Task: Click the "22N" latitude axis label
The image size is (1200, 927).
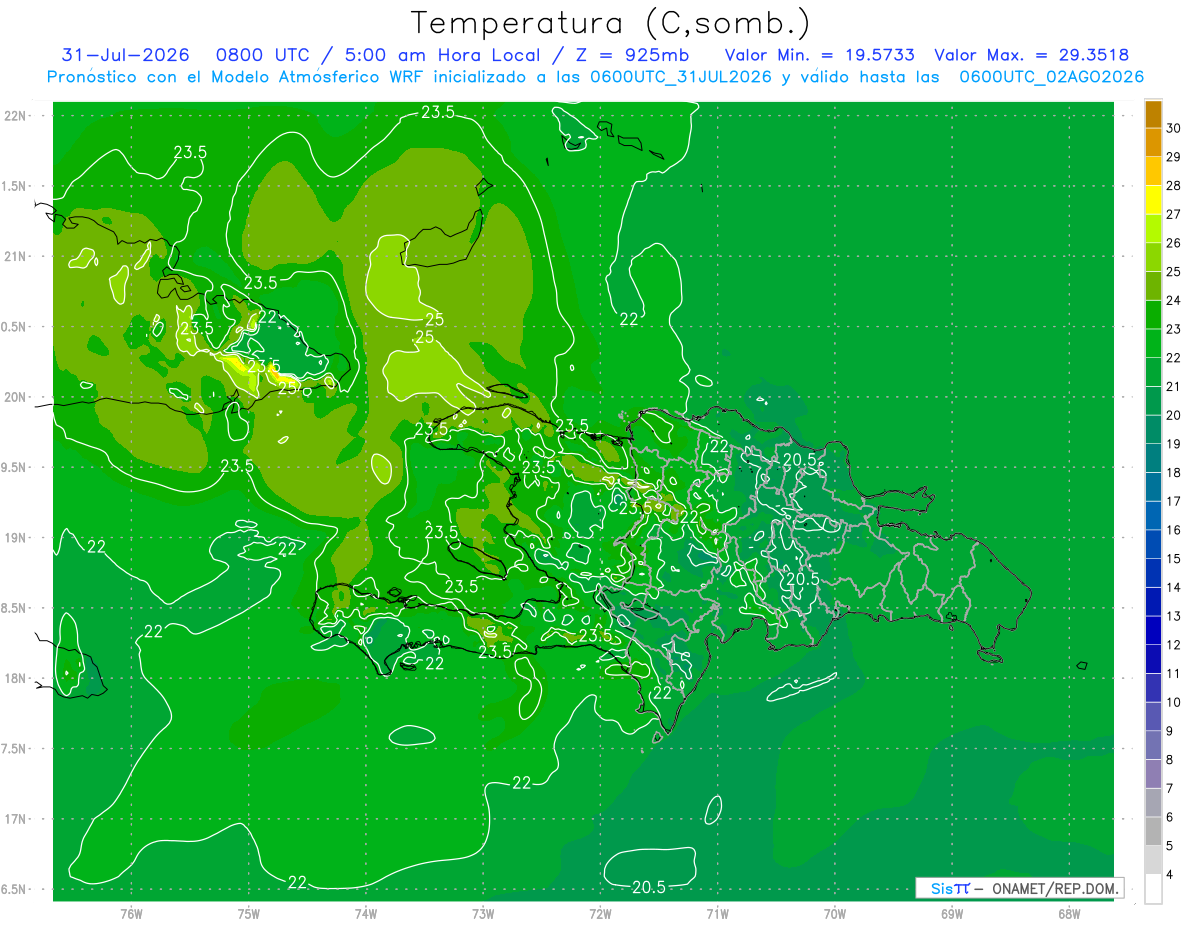Action: point(16,115)
